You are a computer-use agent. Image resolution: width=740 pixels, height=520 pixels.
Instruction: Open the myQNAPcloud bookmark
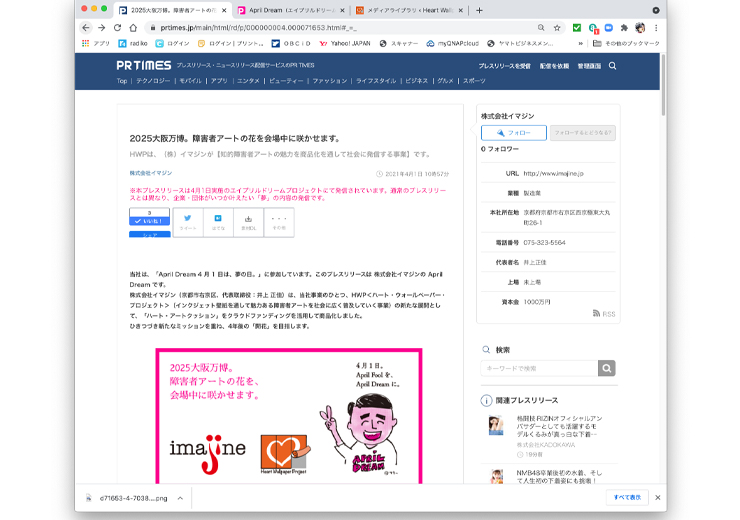[x=453, y=43]
